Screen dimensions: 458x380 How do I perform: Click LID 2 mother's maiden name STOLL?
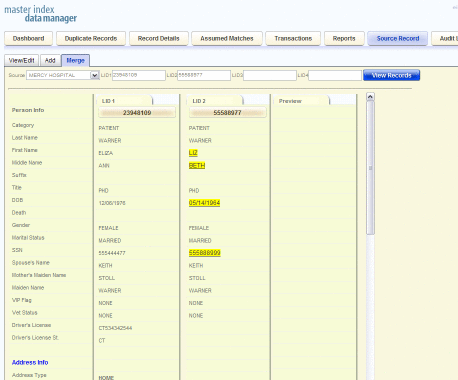(197, 278)
